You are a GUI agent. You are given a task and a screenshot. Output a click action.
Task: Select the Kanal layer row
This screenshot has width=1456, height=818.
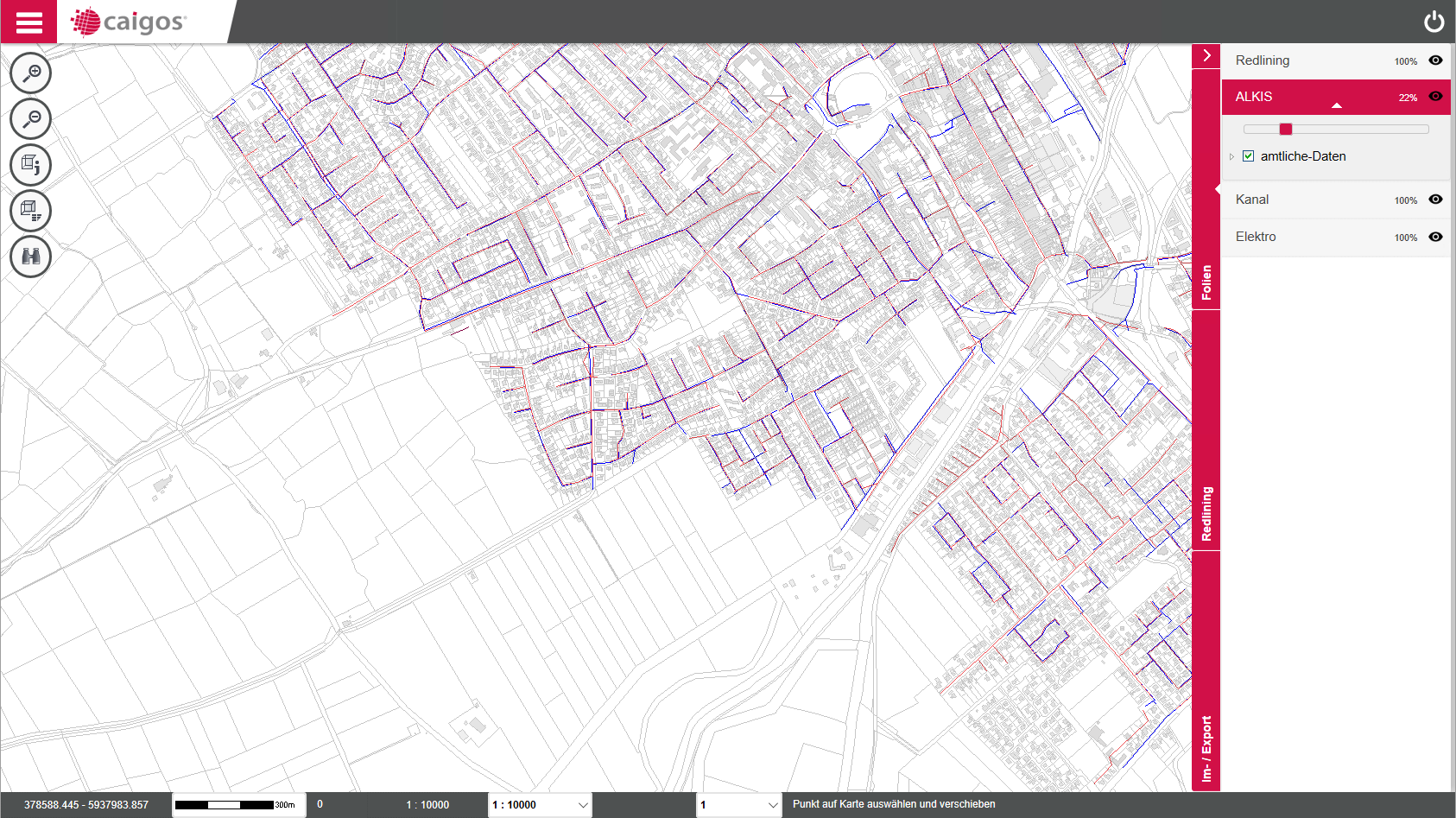[1252, 200]
